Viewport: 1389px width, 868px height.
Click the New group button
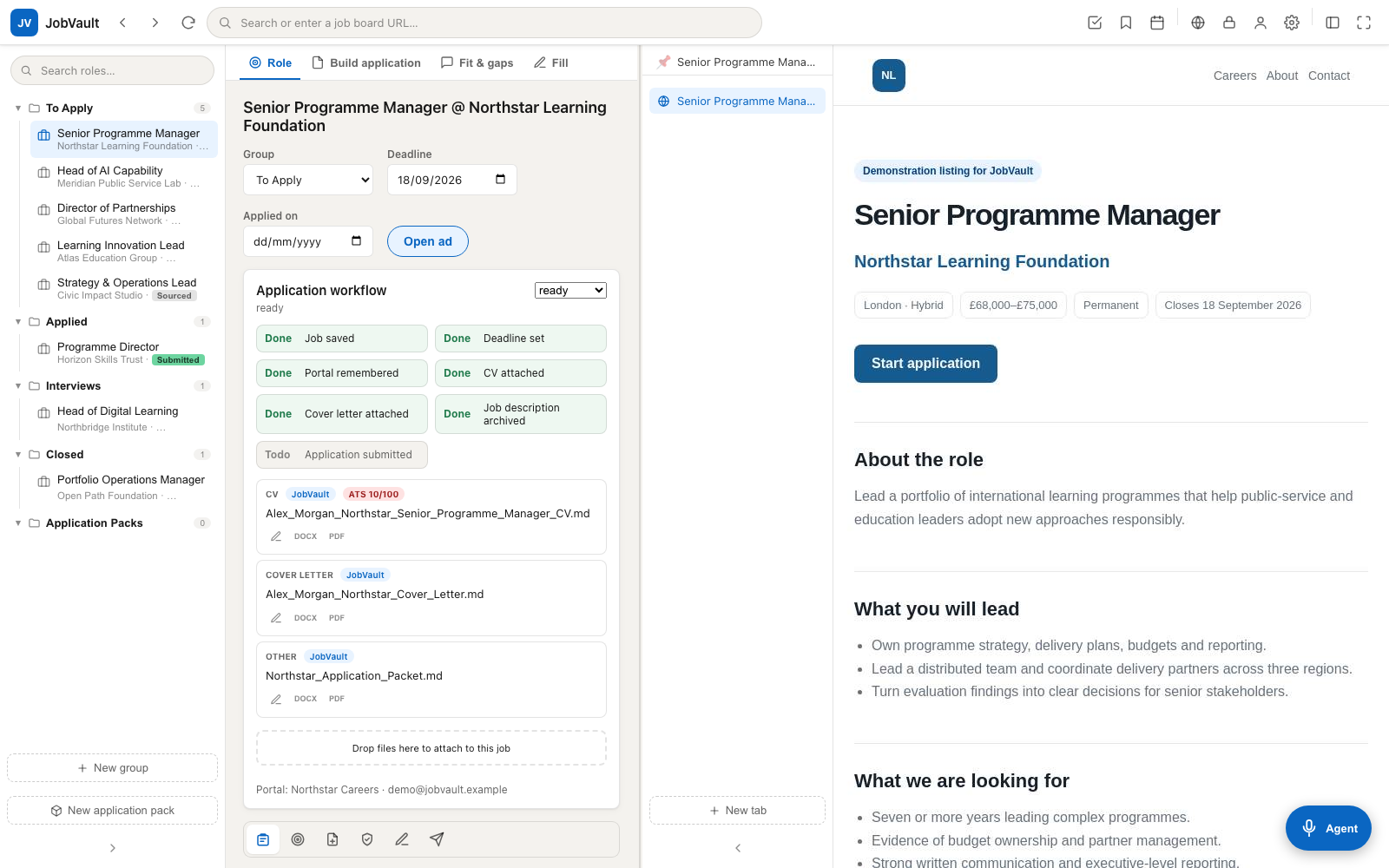(x=112, y=768)
